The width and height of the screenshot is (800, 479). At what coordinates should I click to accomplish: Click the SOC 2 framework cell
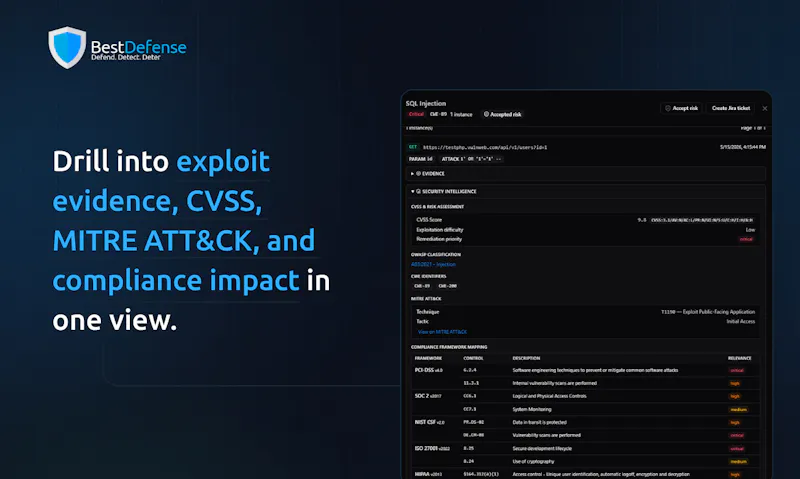coord(428,396)
